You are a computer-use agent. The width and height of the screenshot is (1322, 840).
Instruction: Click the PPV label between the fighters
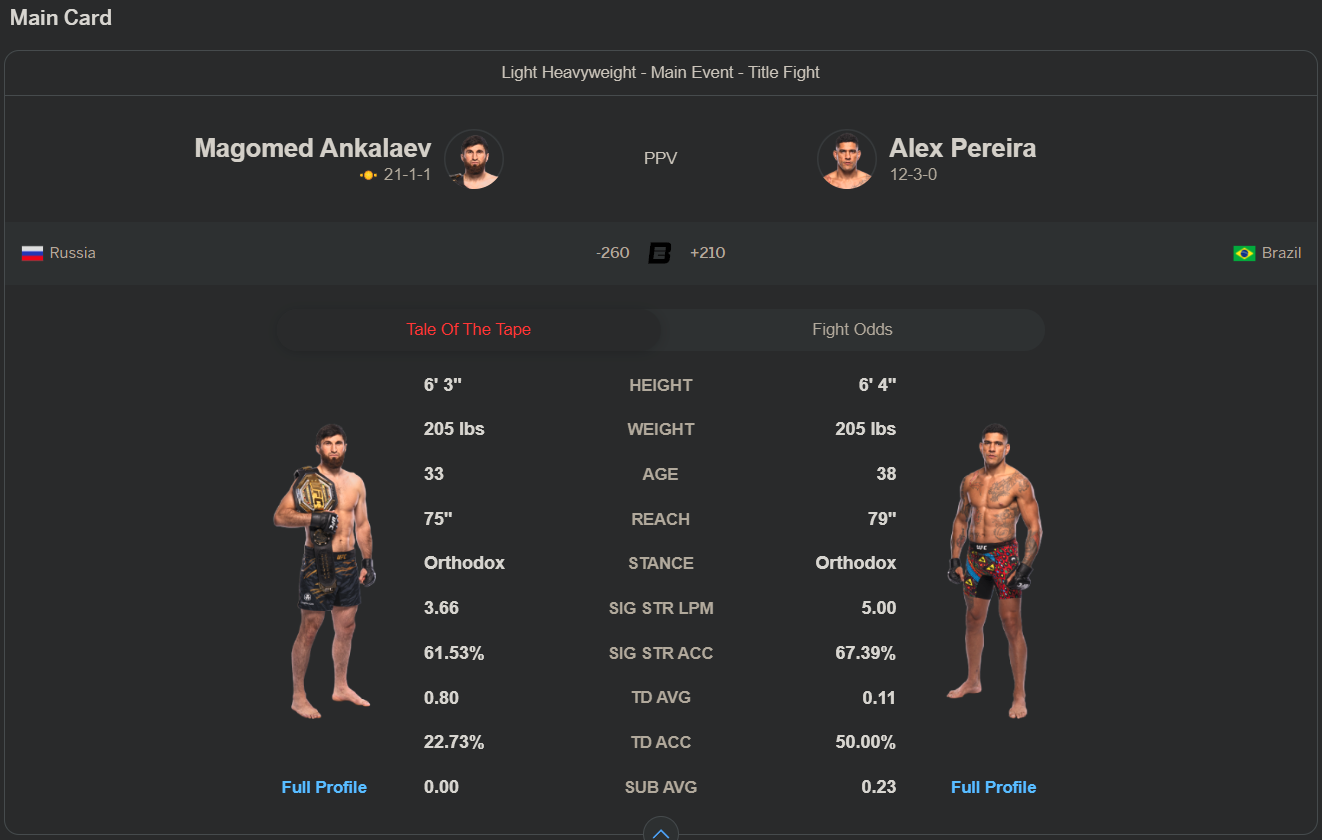(660, 159)
